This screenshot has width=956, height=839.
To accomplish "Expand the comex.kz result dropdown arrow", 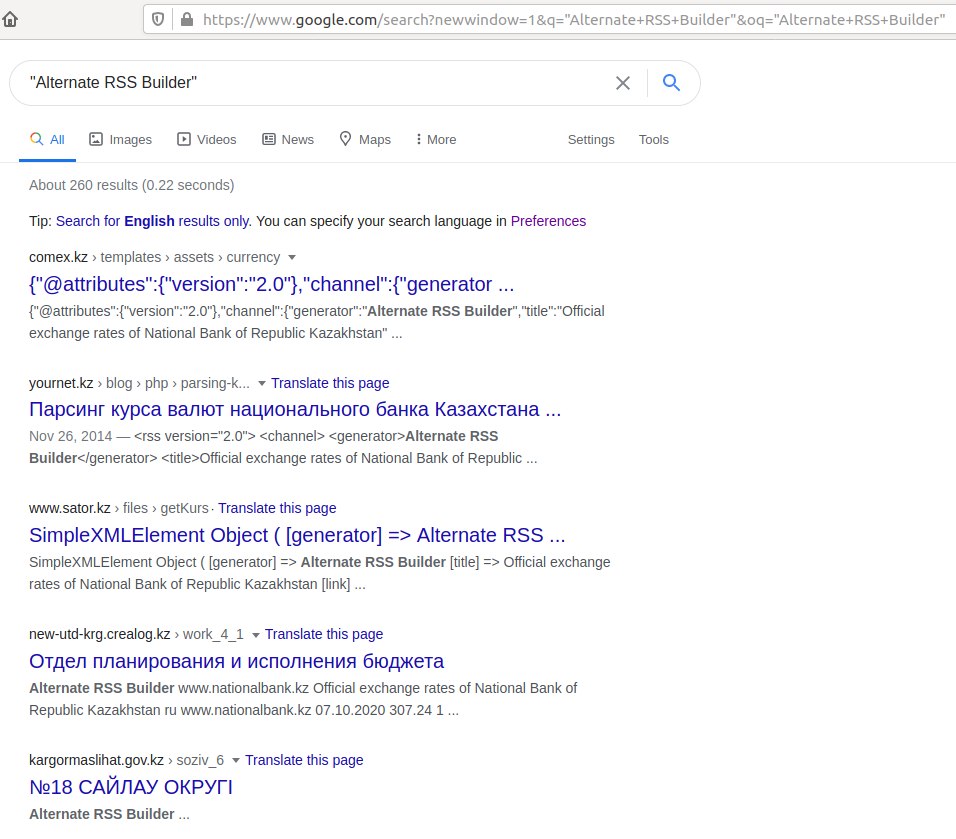I will (x=291, y=257).
